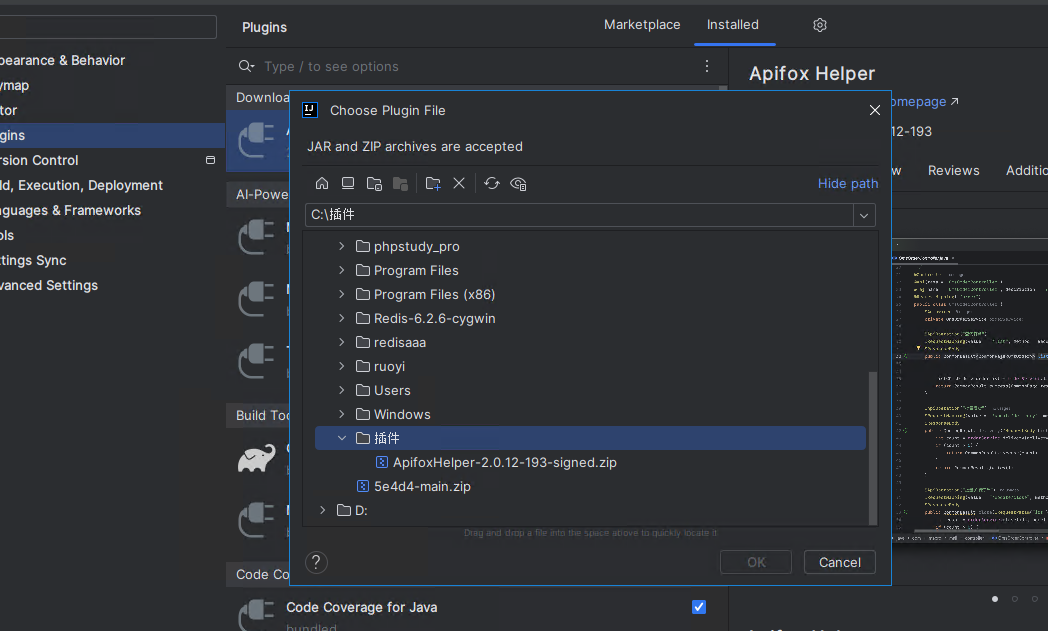Open the path history dropdown
Viewport: 1048px width, 631px height.
tap(864, 215)
